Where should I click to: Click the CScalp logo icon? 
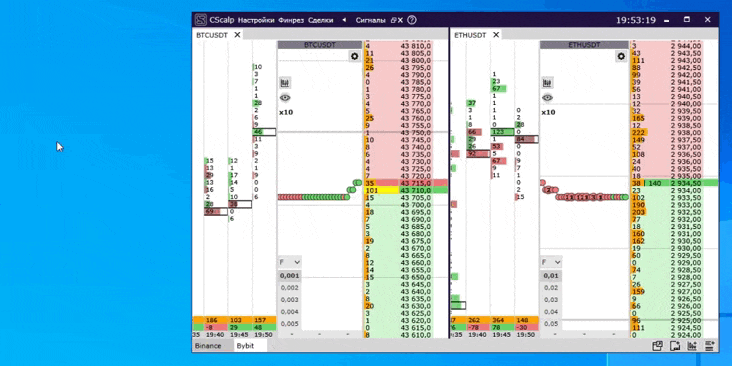click(201, 20)
